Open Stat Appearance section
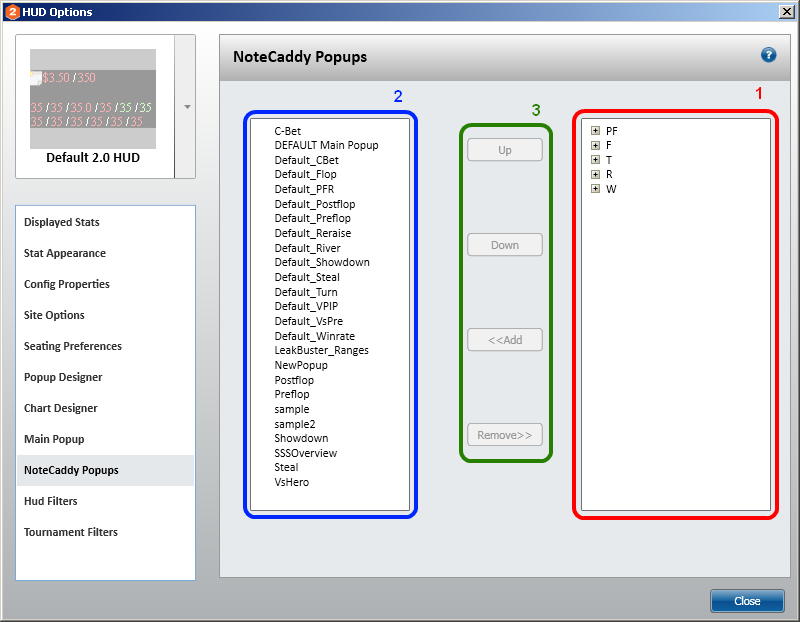Screen dimensions: 800x622 105,253
